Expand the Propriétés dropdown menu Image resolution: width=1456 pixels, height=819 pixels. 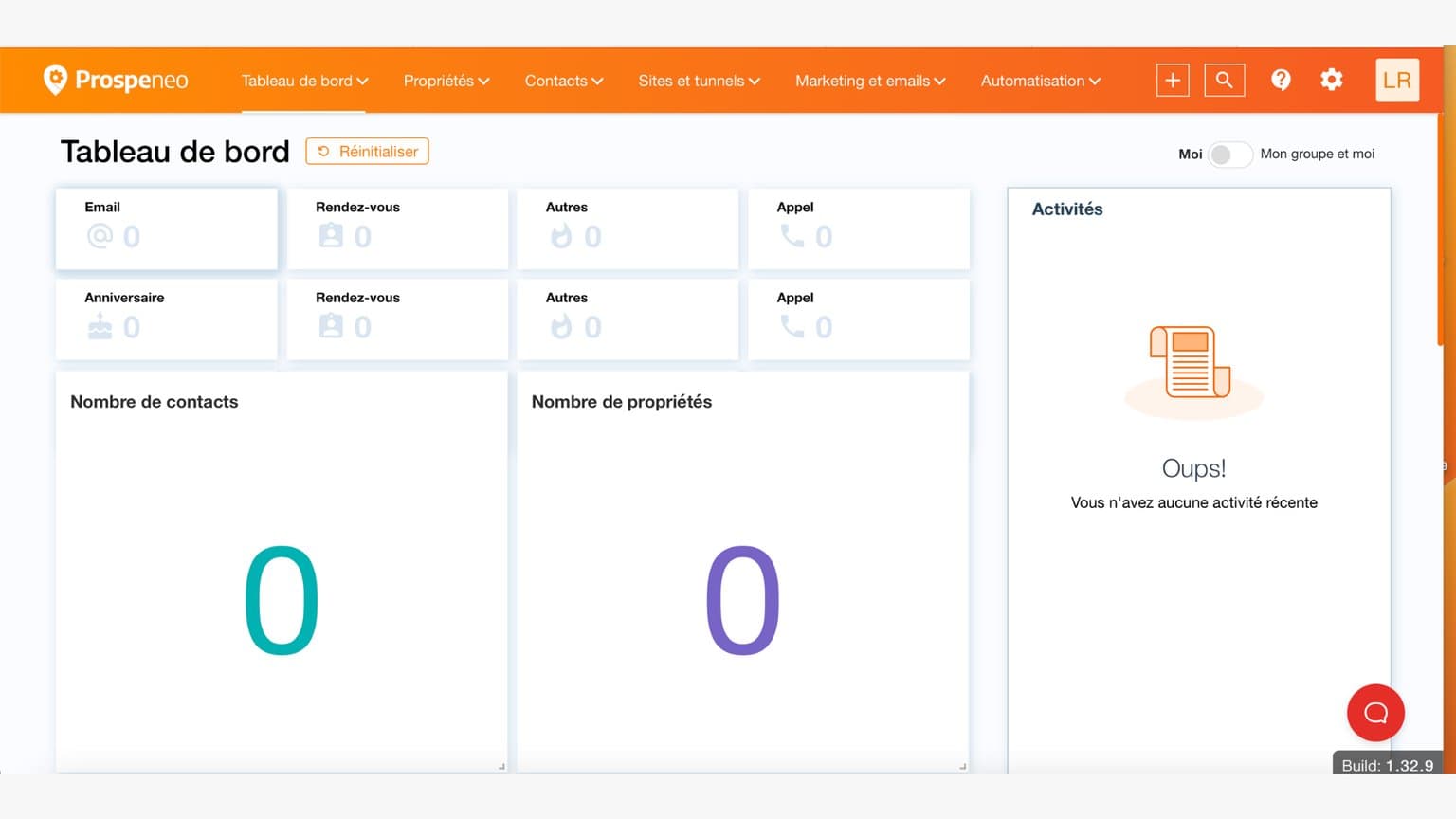point(446,81)
